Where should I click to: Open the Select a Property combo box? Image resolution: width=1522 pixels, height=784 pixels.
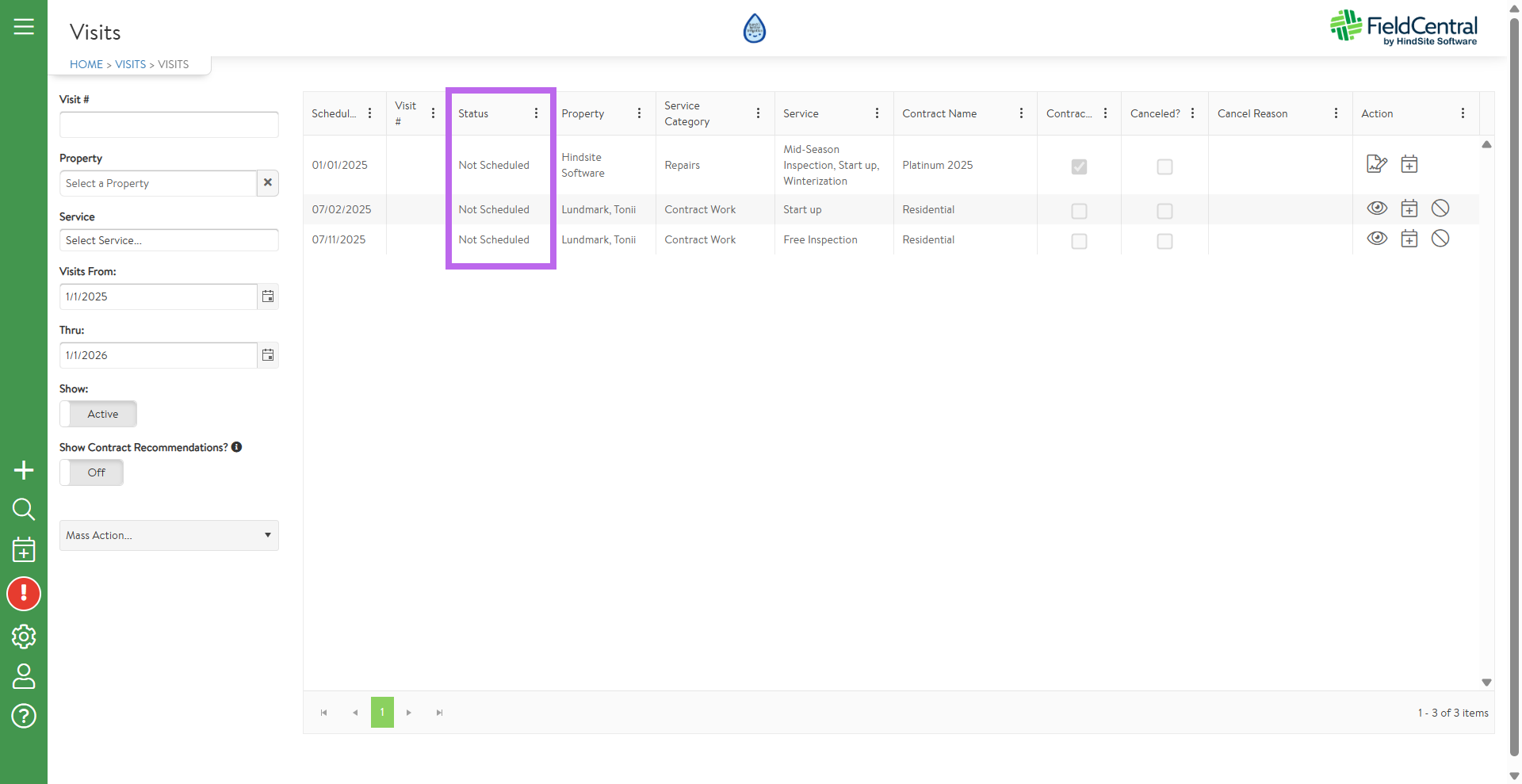tap(159, 183)
